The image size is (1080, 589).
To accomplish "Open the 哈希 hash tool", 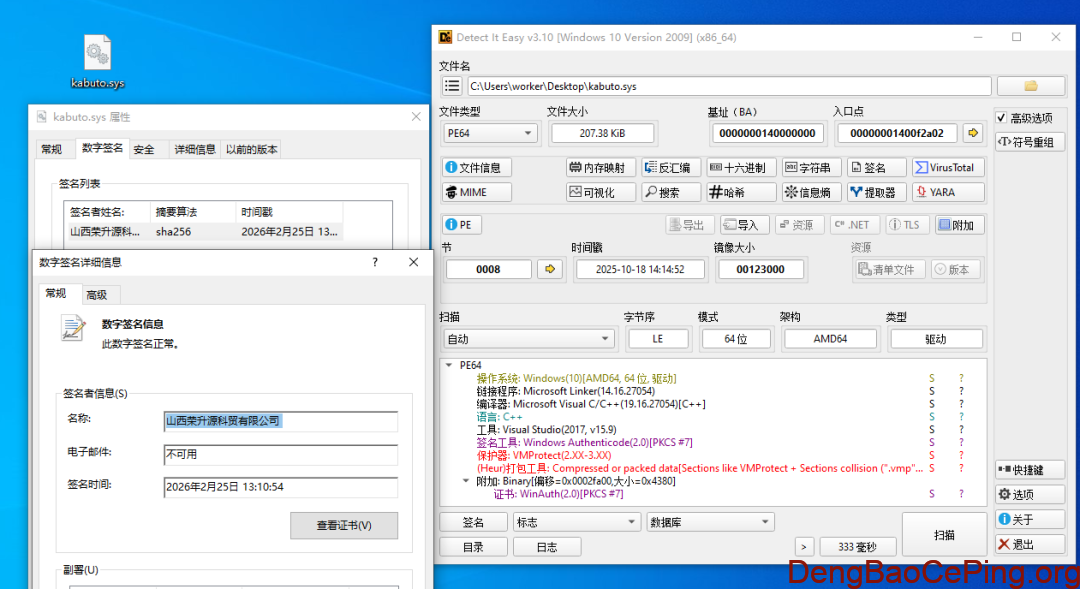I will pos(741,192).
